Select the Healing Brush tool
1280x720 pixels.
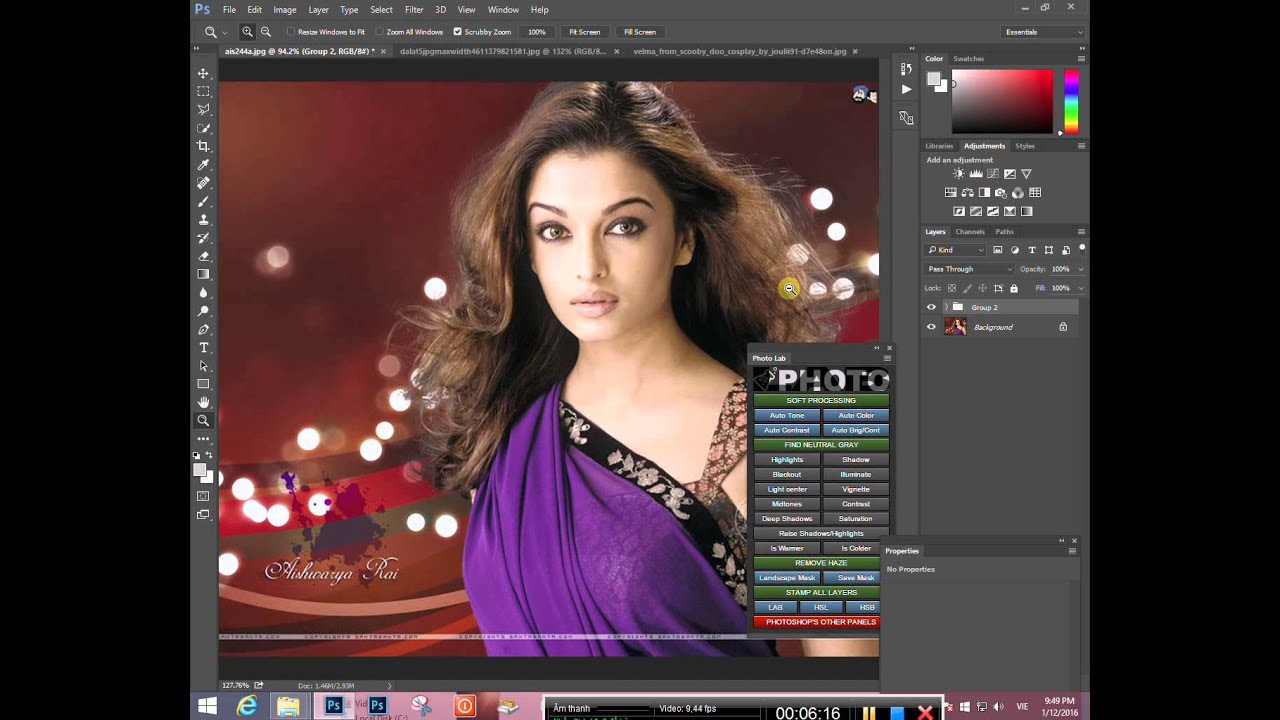pos(203,183)
